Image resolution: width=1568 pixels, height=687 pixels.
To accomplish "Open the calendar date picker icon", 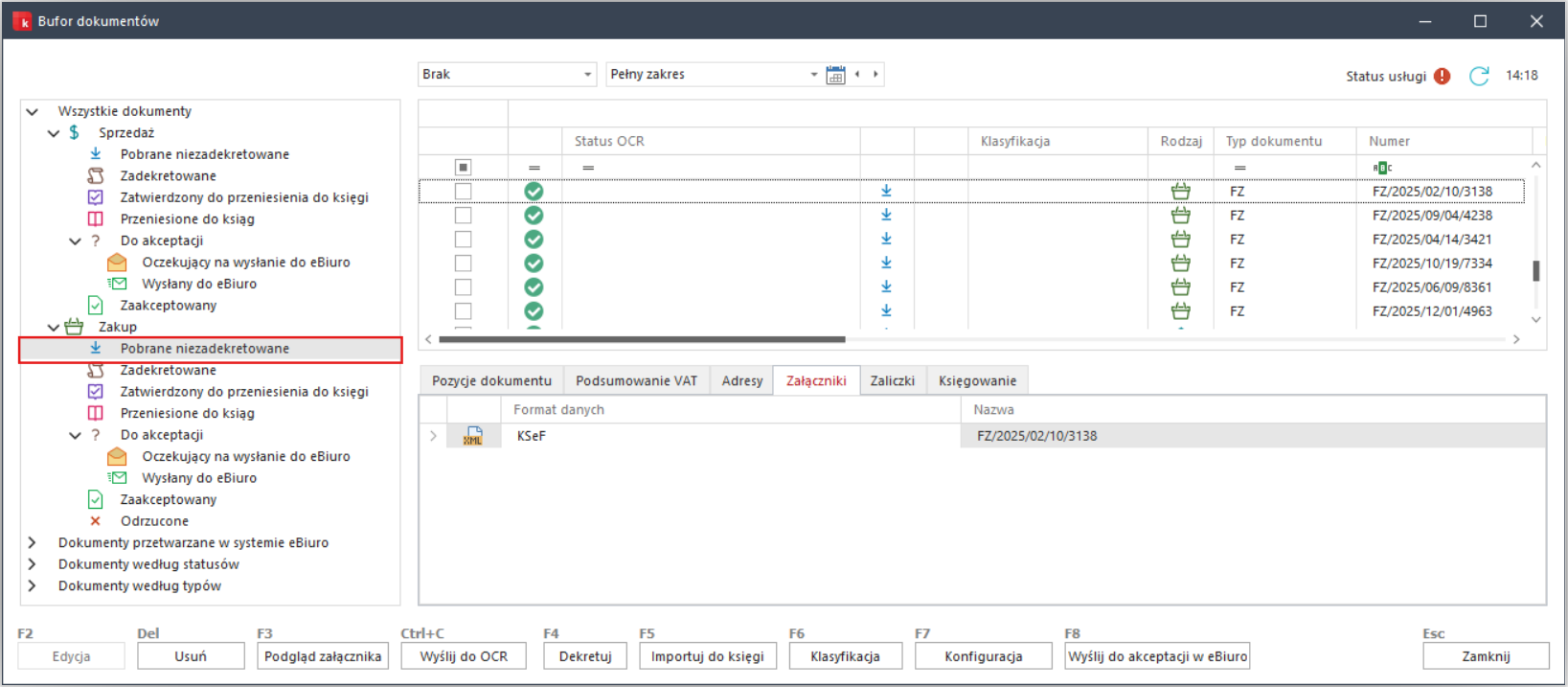I will click(x=835, y=75).
